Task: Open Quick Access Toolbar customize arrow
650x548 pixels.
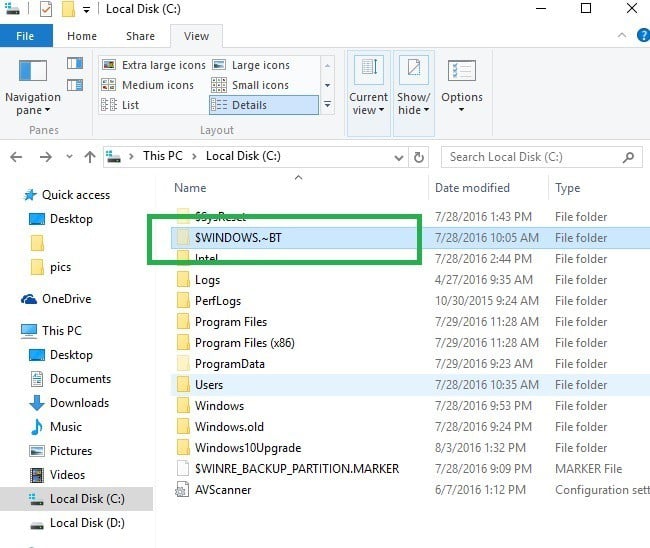Action: (86, 10)
